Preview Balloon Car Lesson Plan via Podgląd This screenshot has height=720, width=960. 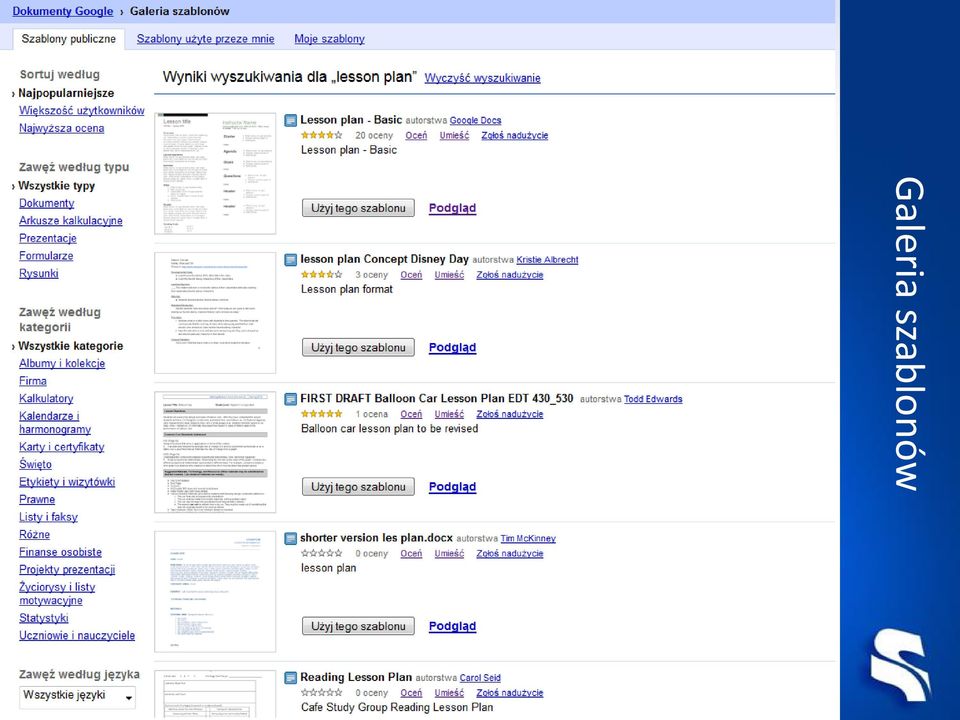click(452, 487)
